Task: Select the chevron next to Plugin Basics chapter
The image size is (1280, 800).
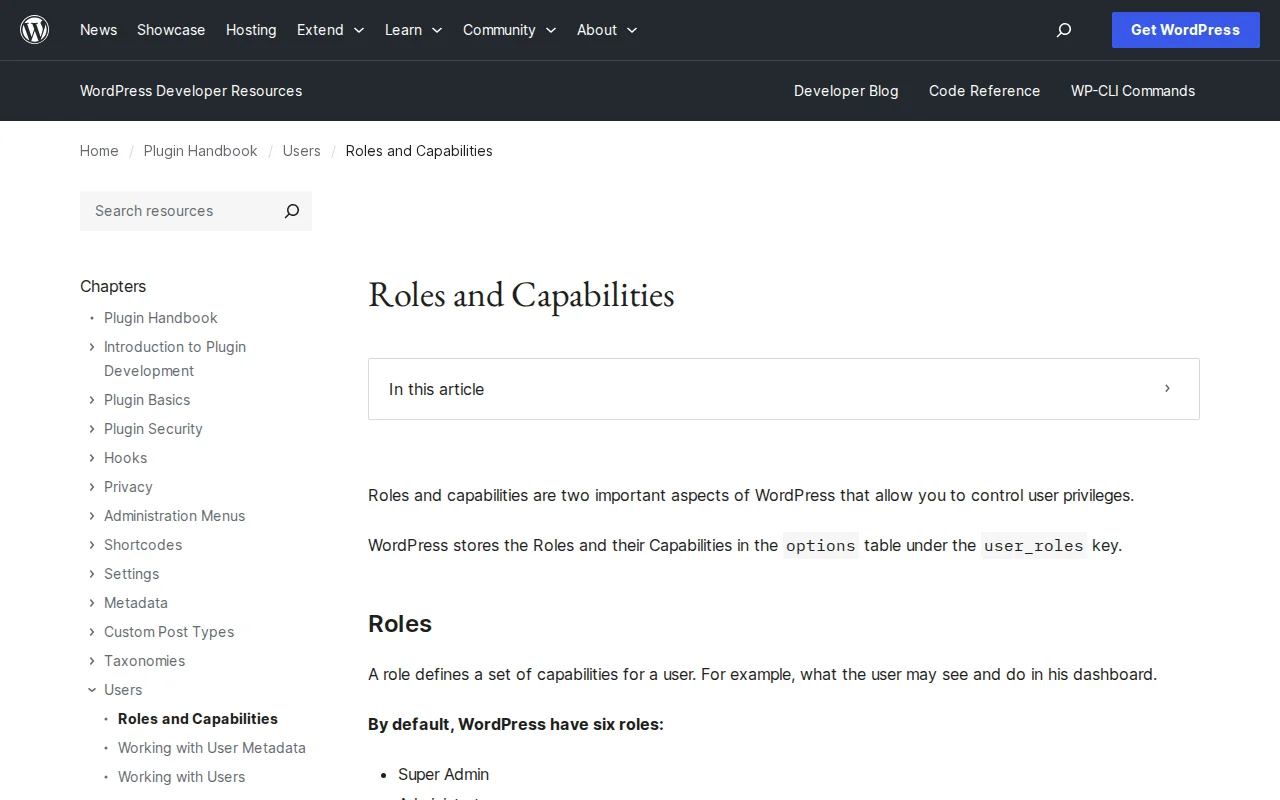Action: (x=92, y=400)
